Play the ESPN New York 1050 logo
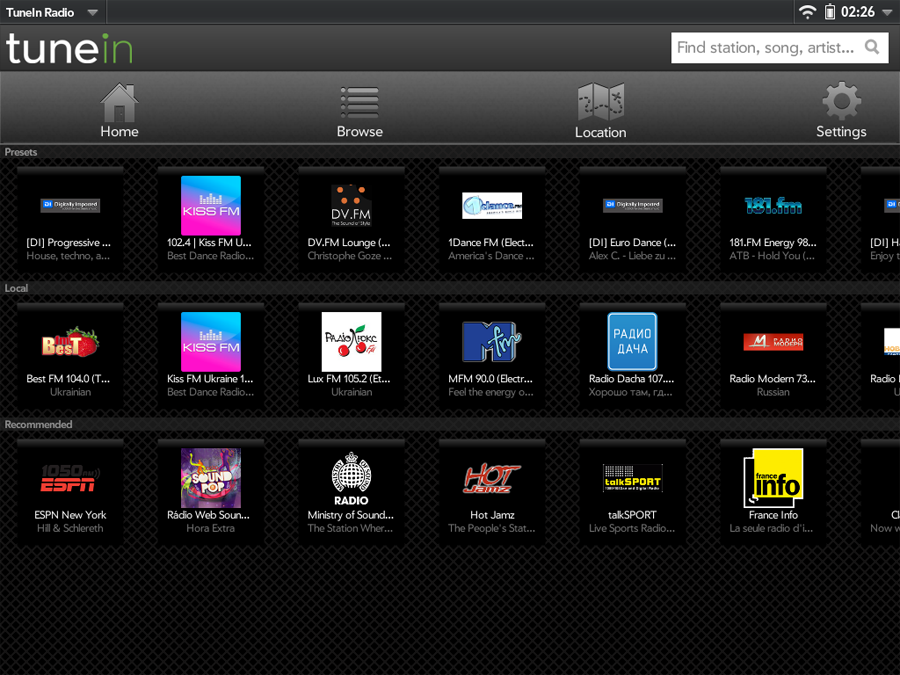 click(x=70, y=478)
